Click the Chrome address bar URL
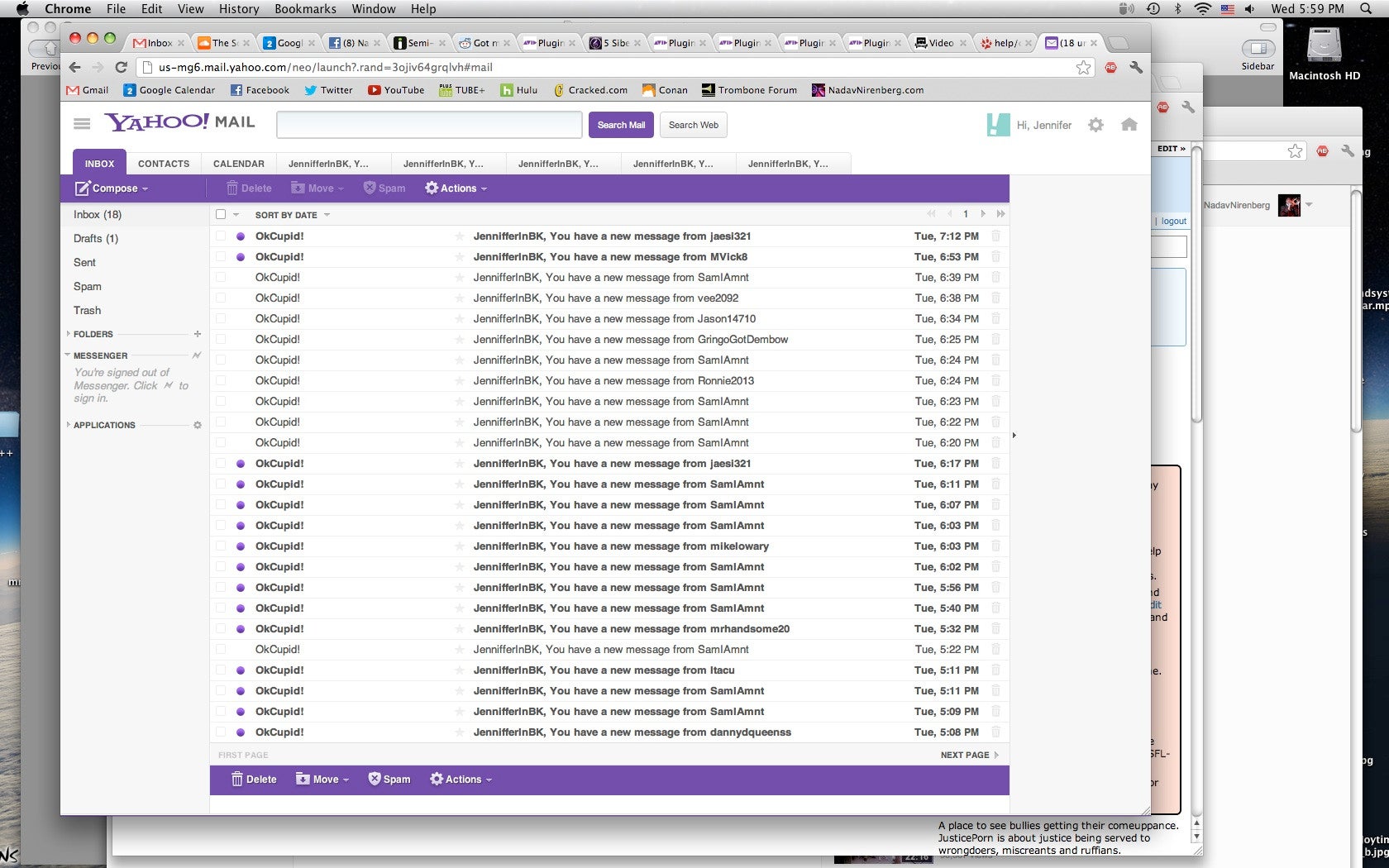 pos(325,68)
